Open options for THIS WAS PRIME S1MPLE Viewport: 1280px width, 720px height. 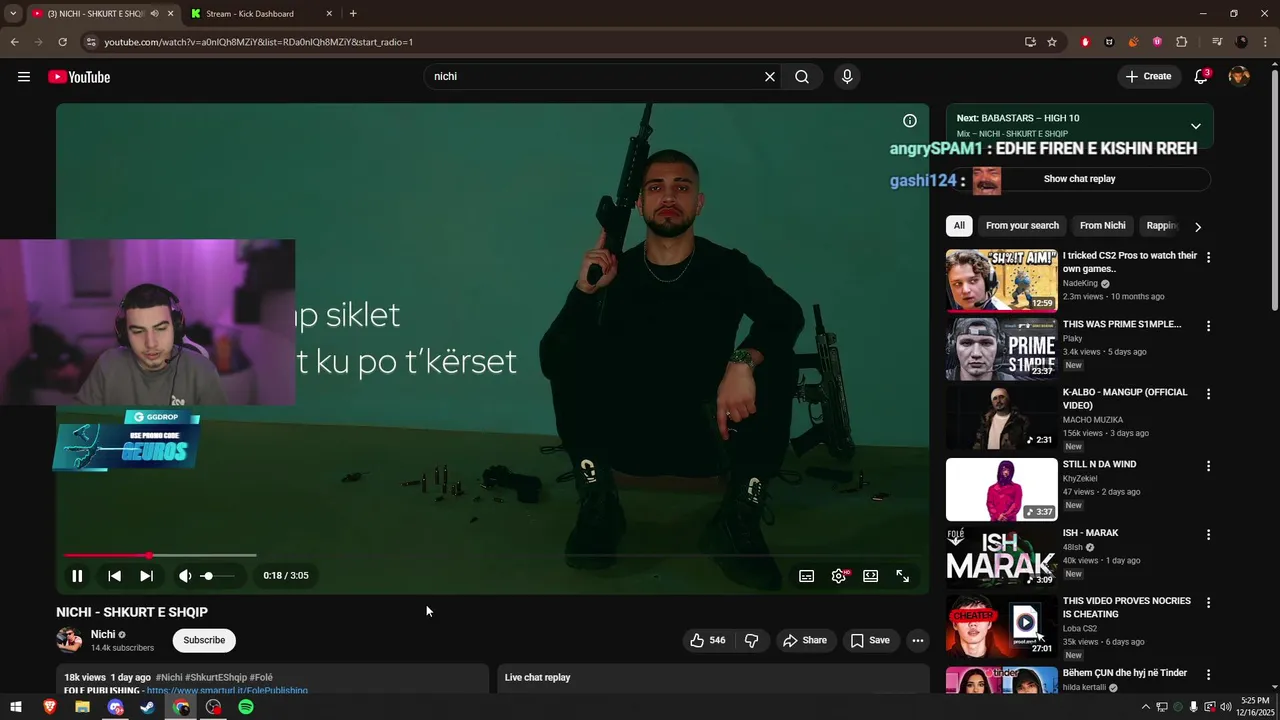pos(1208,326)
